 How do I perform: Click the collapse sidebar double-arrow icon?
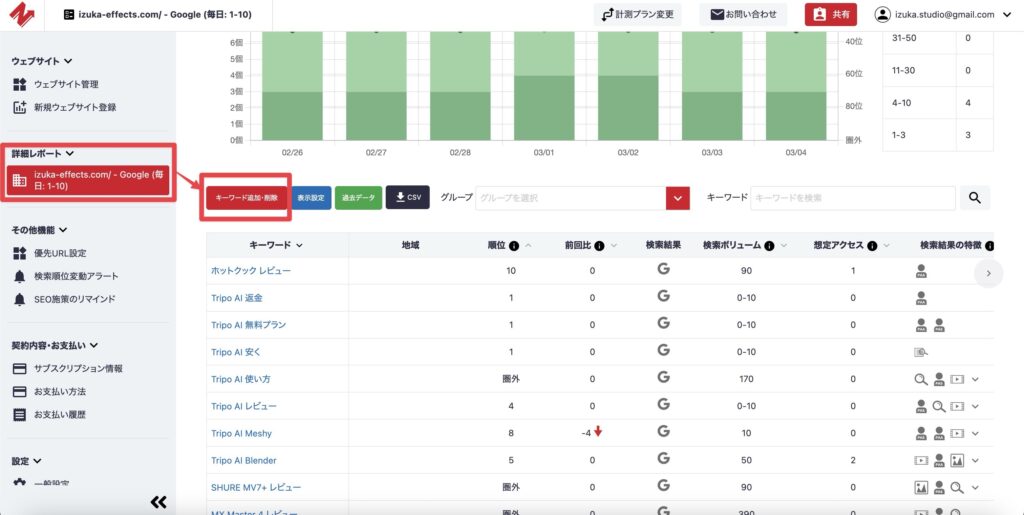click(158, 501)
